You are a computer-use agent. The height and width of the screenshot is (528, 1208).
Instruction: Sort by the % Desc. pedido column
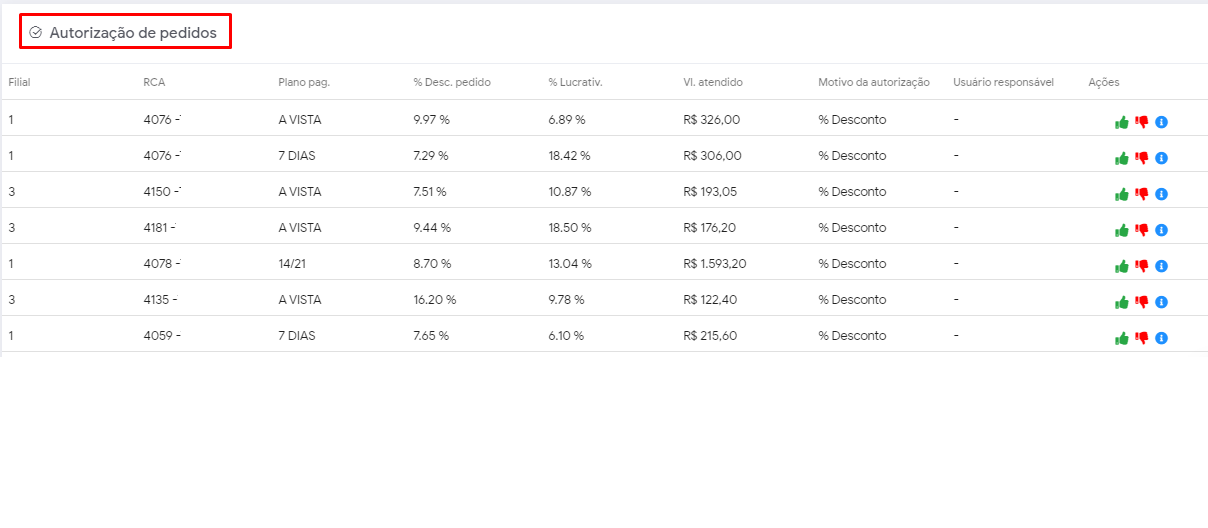pyautogui.click(x=452, y=82)
